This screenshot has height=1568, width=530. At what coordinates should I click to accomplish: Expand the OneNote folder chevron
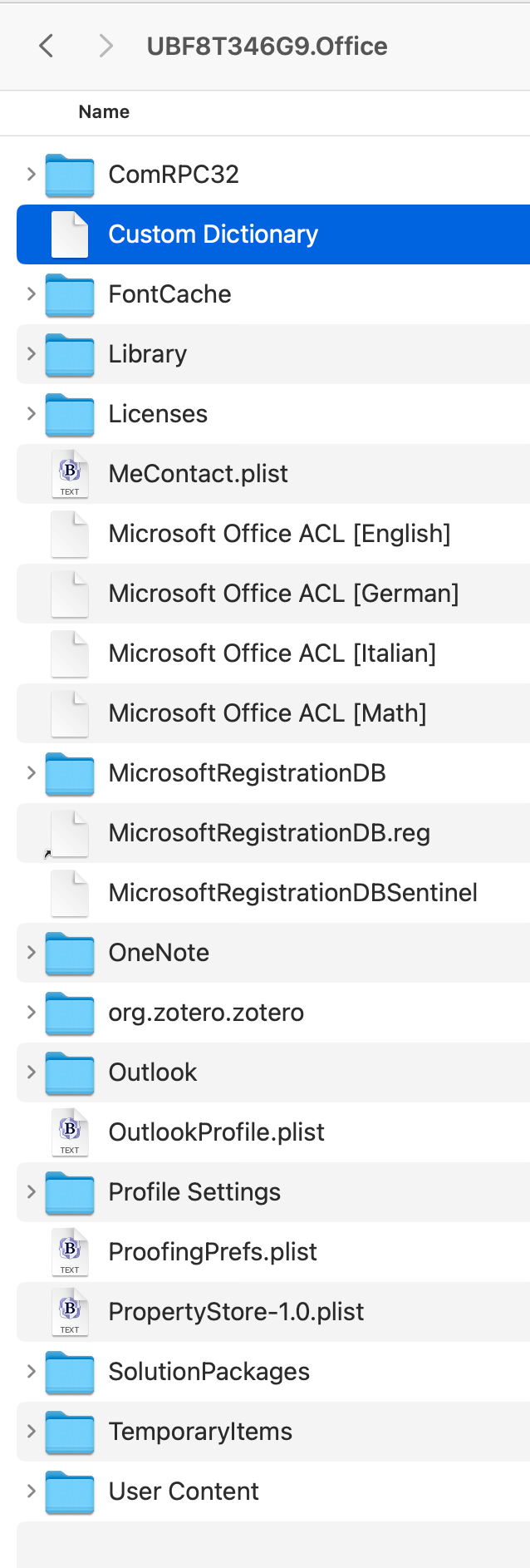31,952
